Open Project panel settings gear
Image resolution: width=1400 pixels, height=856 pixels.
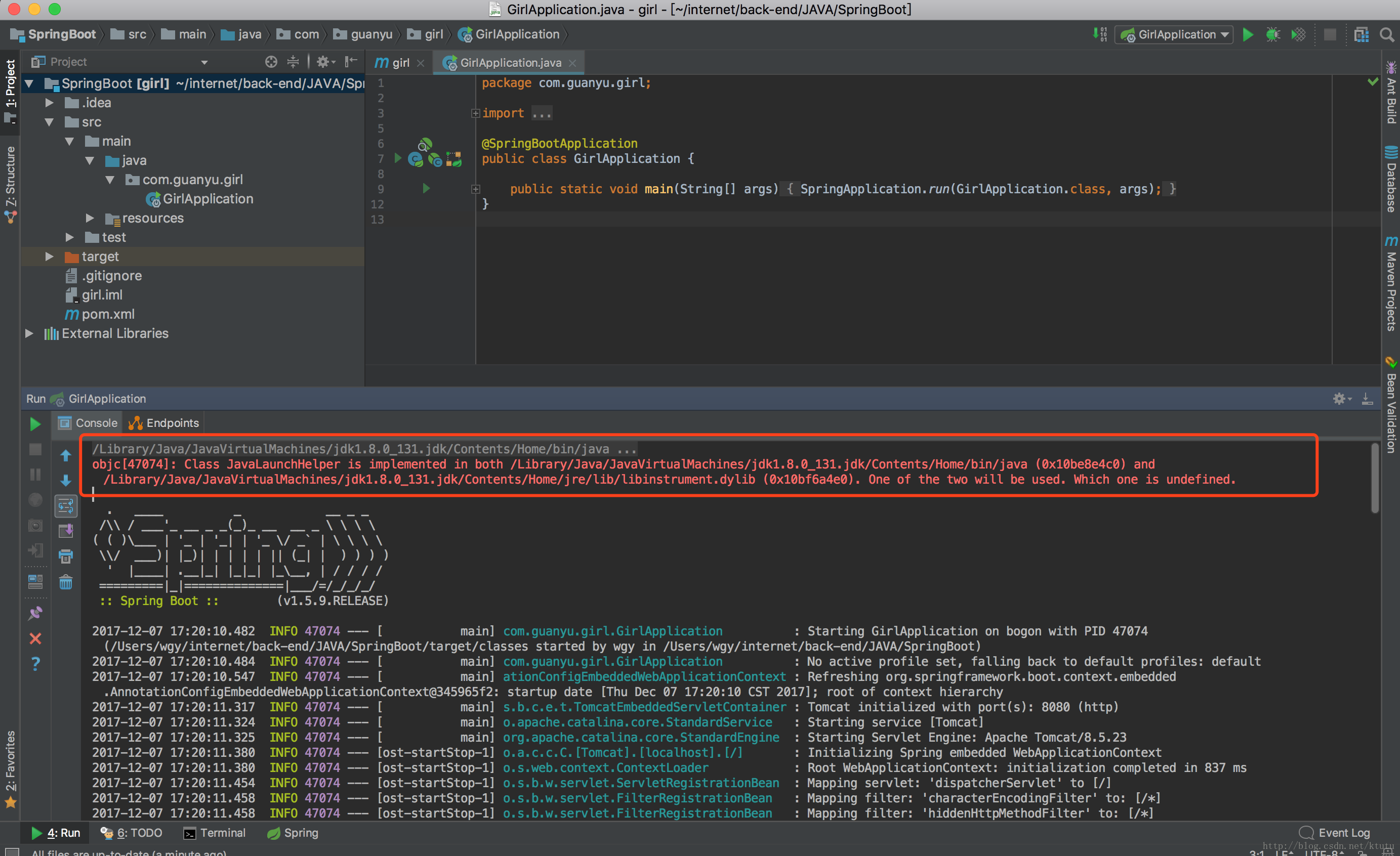click(x=325, y=61)
